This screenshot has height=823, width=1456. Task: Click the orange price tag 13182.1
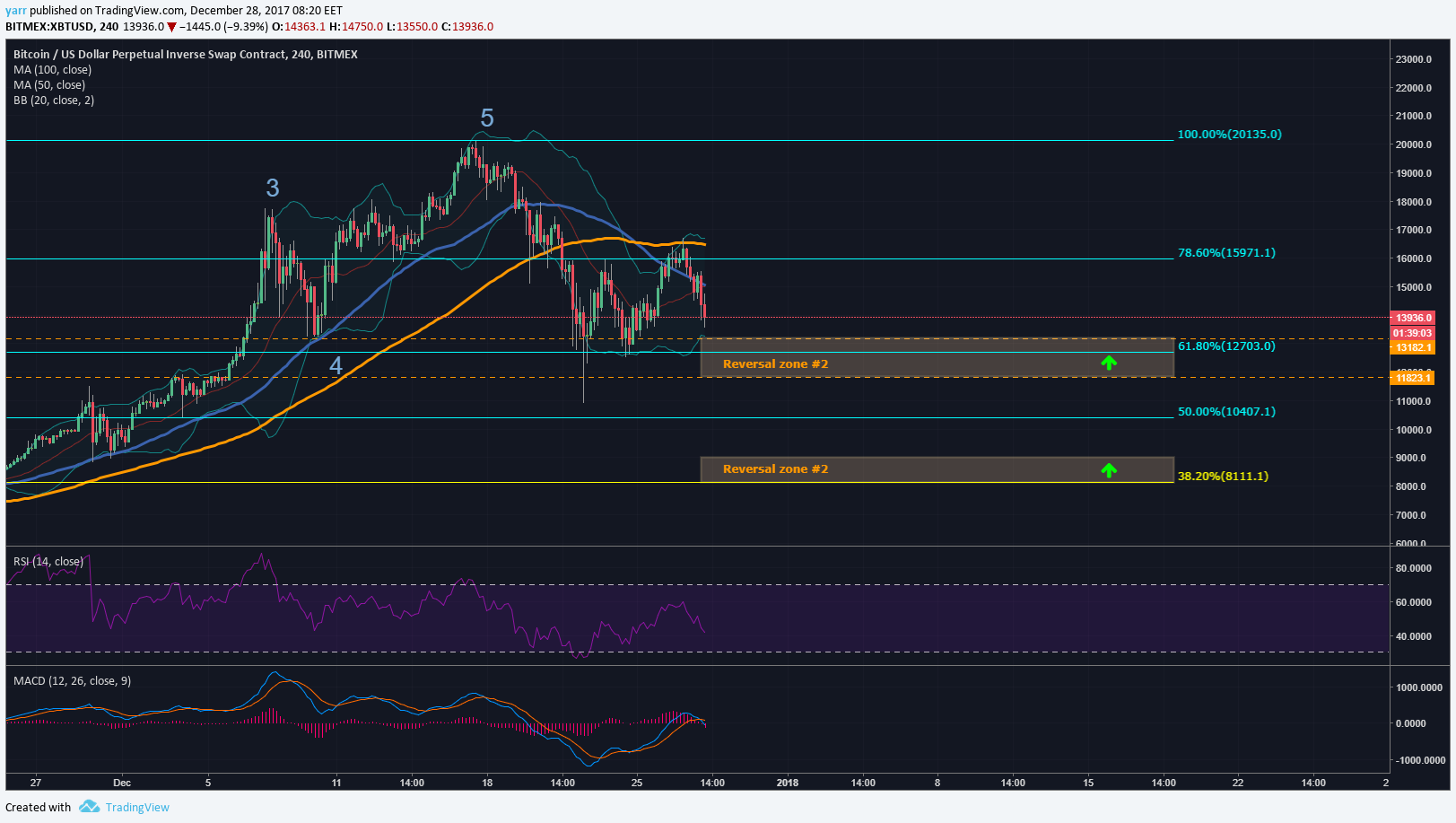coord(1413,347)
